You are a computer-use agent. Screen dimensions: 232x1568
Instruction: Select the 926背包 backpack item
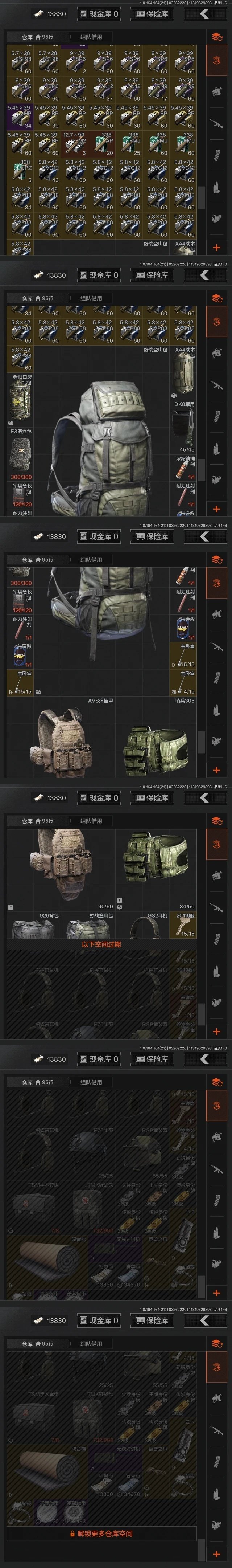click(34, 924)
